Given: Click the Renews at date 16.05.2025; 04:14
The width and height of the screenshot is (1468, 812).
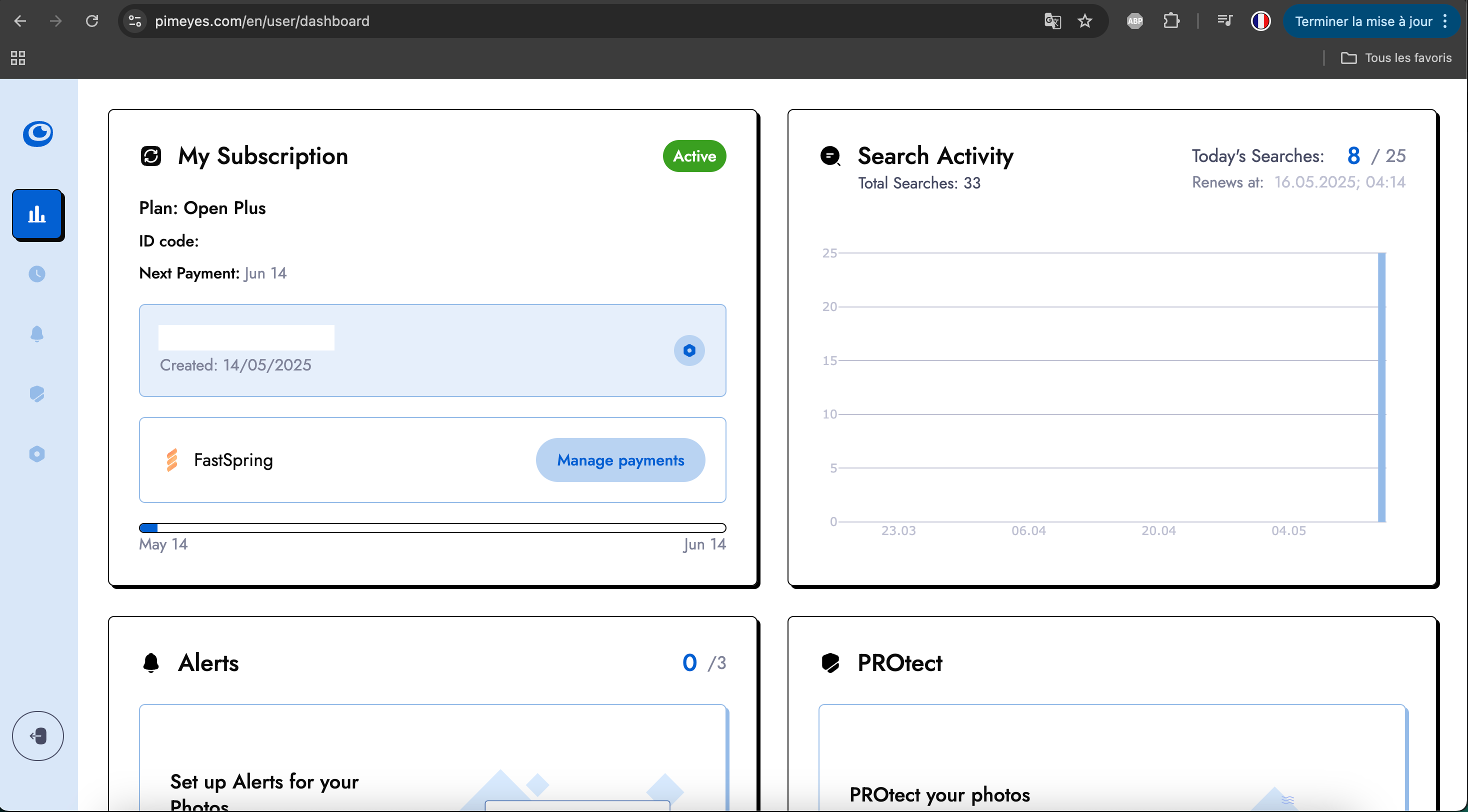Looking at the screenshot, I should tap(1340, 182).
